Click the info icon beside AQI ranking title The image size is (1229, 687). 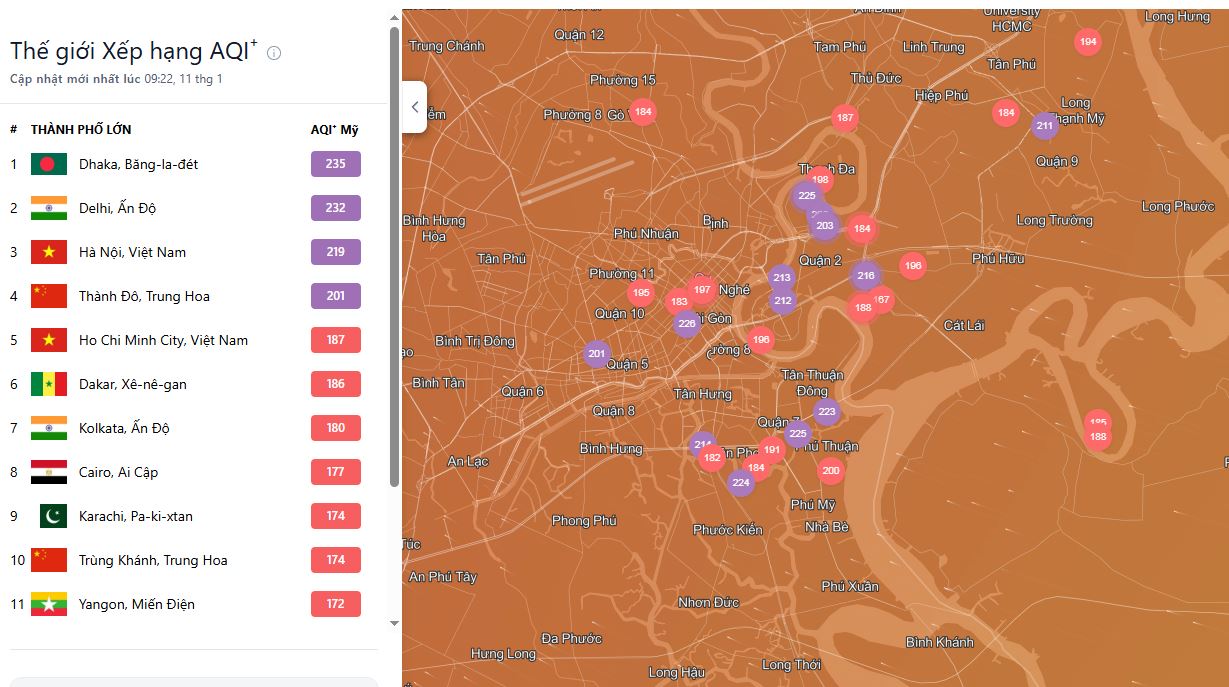274,53
